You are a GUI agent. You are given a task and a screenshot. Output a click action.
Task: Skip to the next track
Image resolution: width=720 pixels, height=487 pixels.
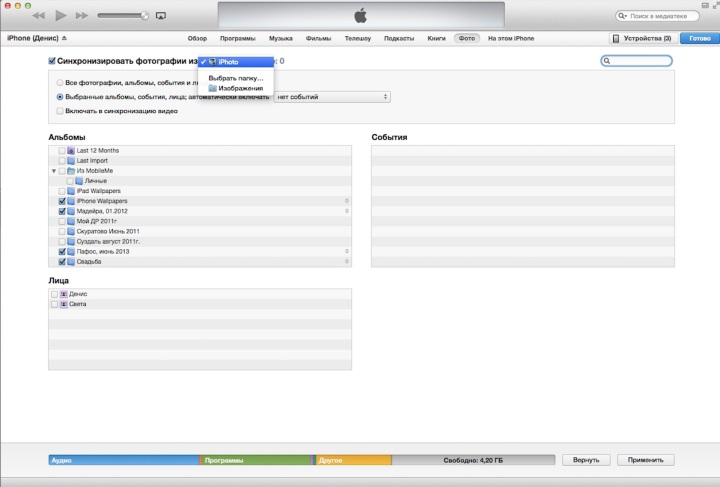83,17
